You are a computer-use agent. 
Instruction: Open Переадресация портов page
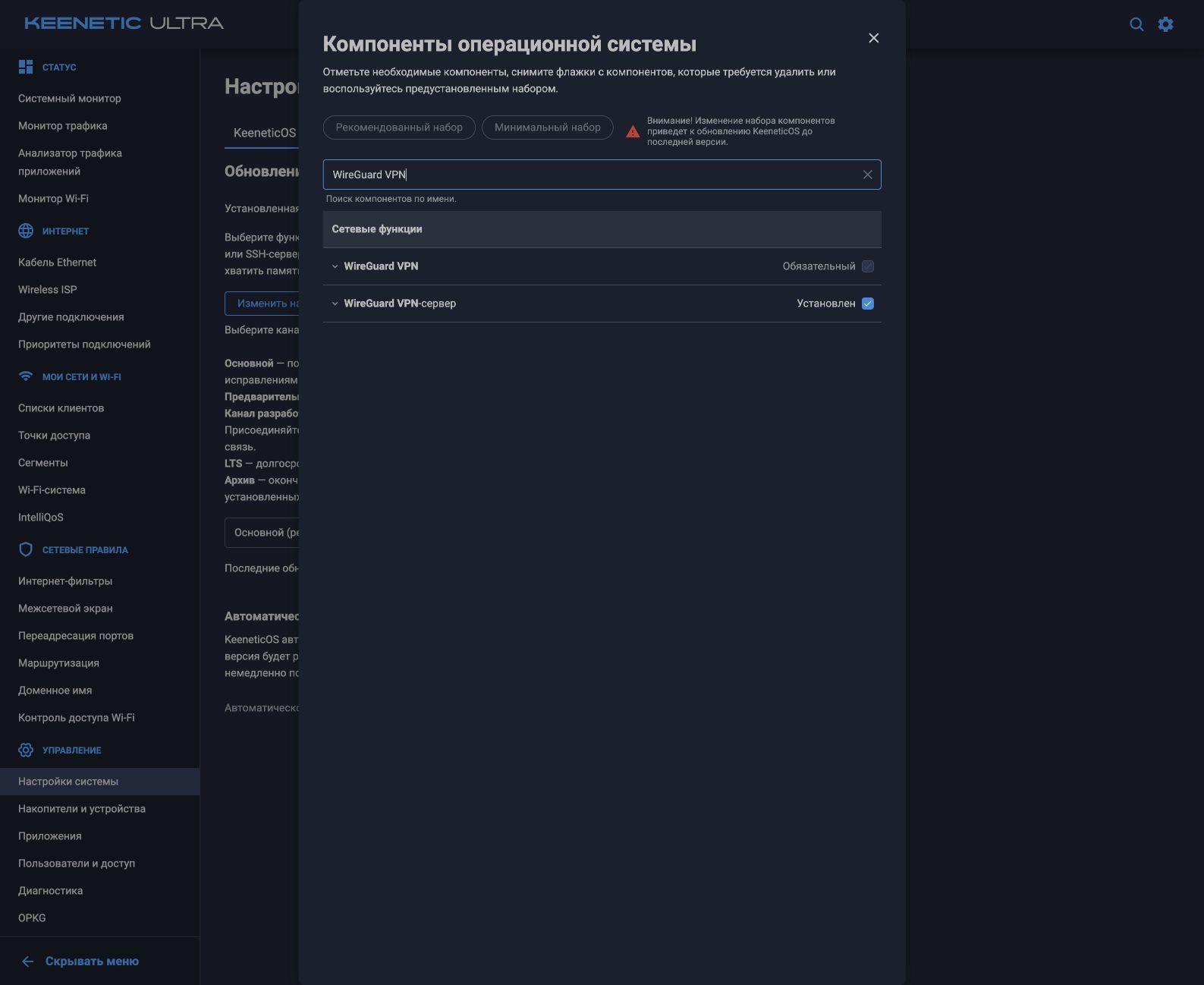tap(76, 636)
